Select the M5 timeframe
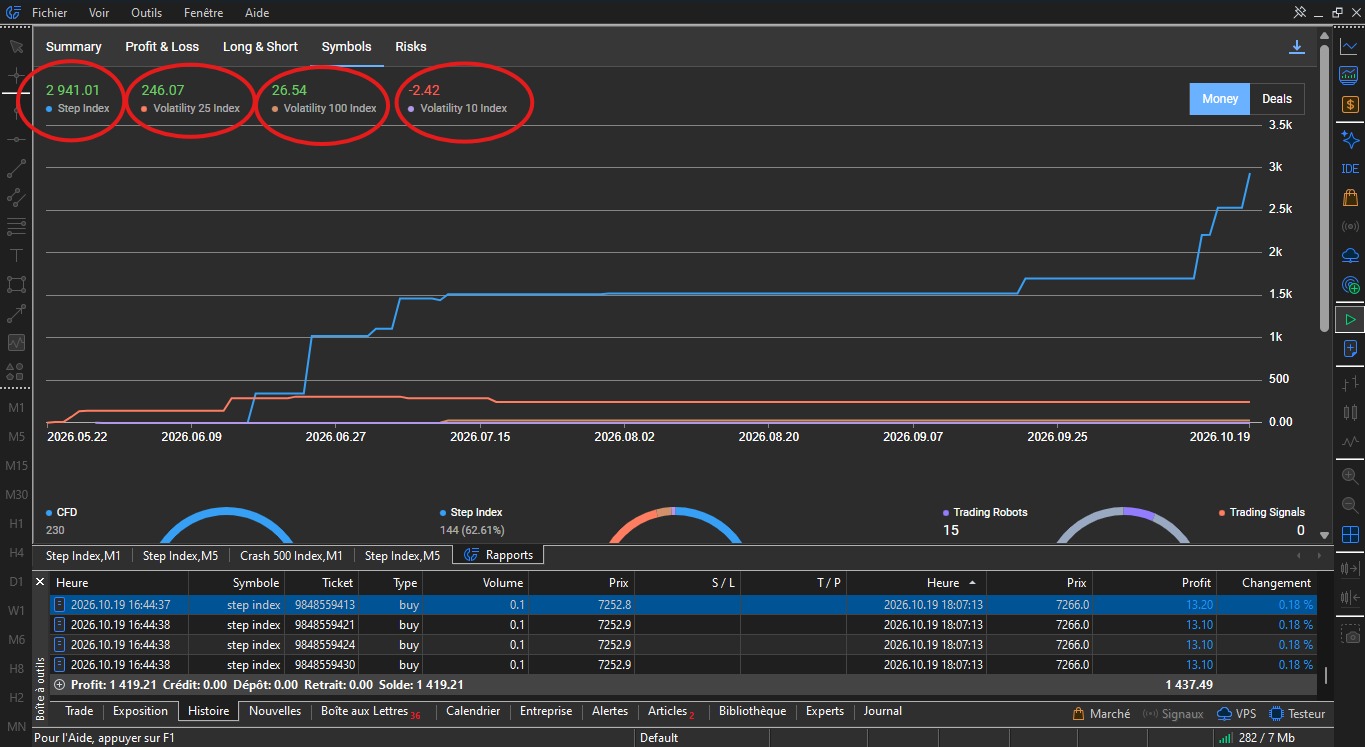 tap(17, 437)
